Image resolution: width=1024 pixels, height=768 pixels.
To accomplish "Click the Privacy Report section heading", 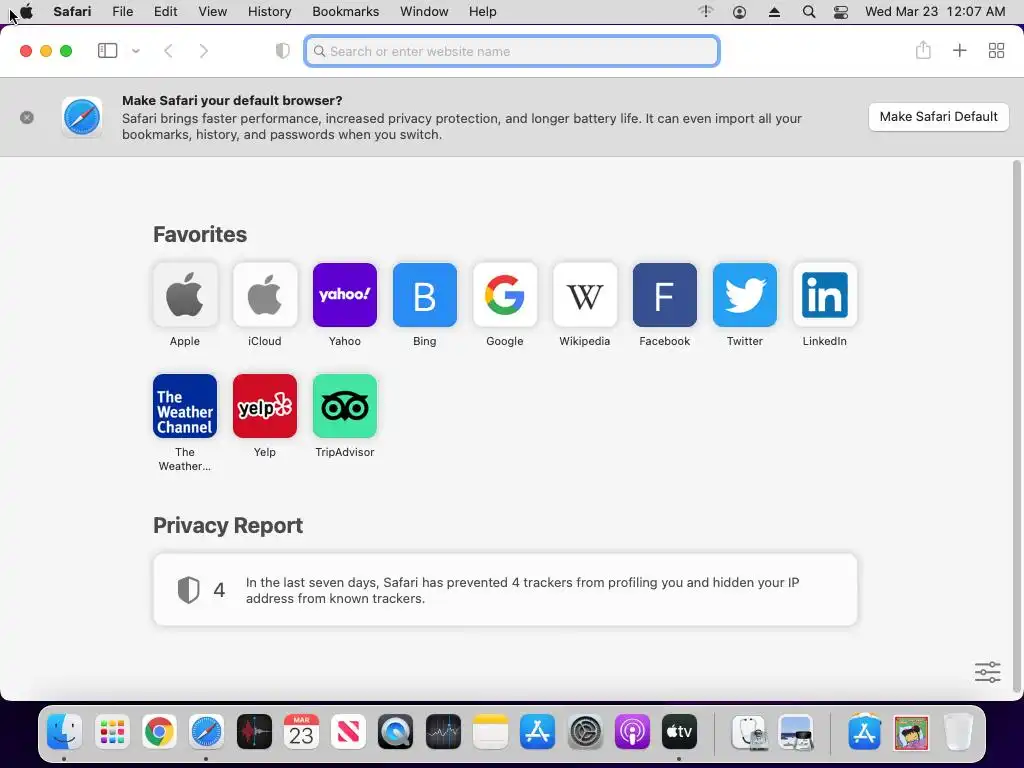I will tap(228, 525).
